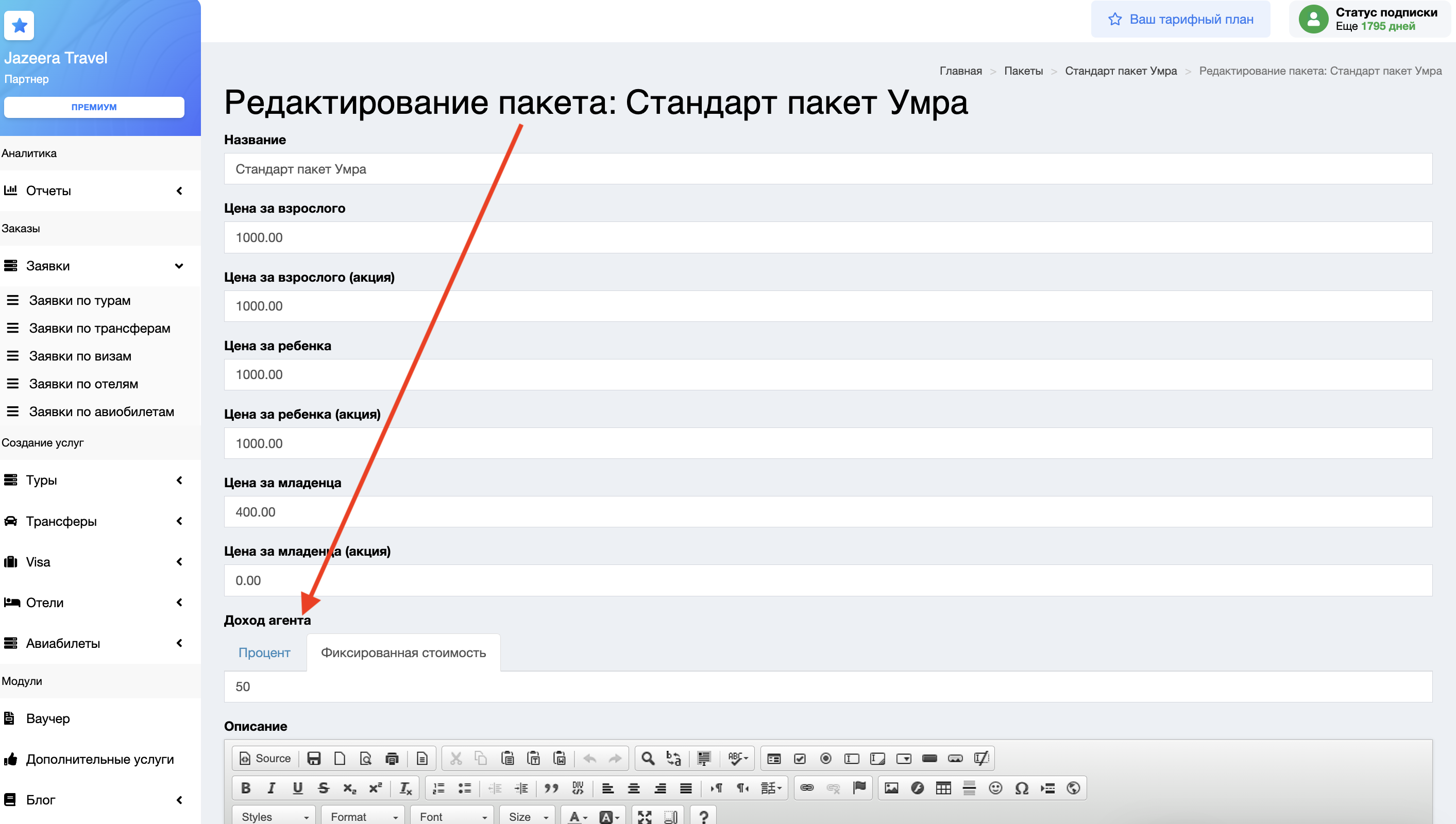This screenshot has height=824, width=1456.
Task: Click the Ваш тарифный план button
Action: 1180,19
